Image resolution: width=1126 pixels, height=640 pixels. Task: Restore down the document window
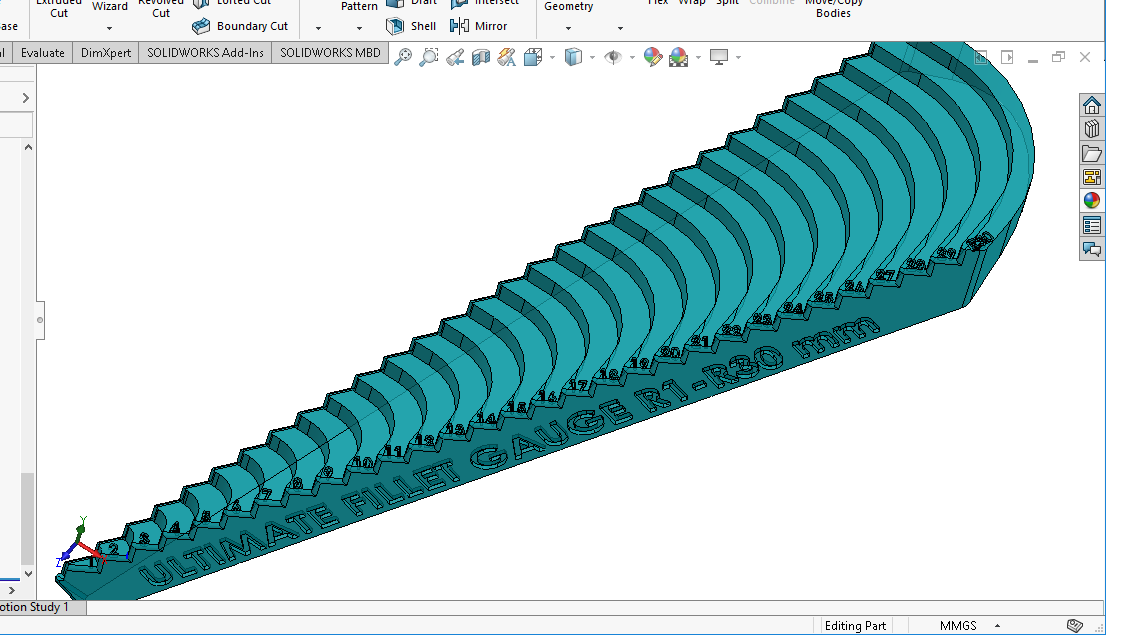1058,57
